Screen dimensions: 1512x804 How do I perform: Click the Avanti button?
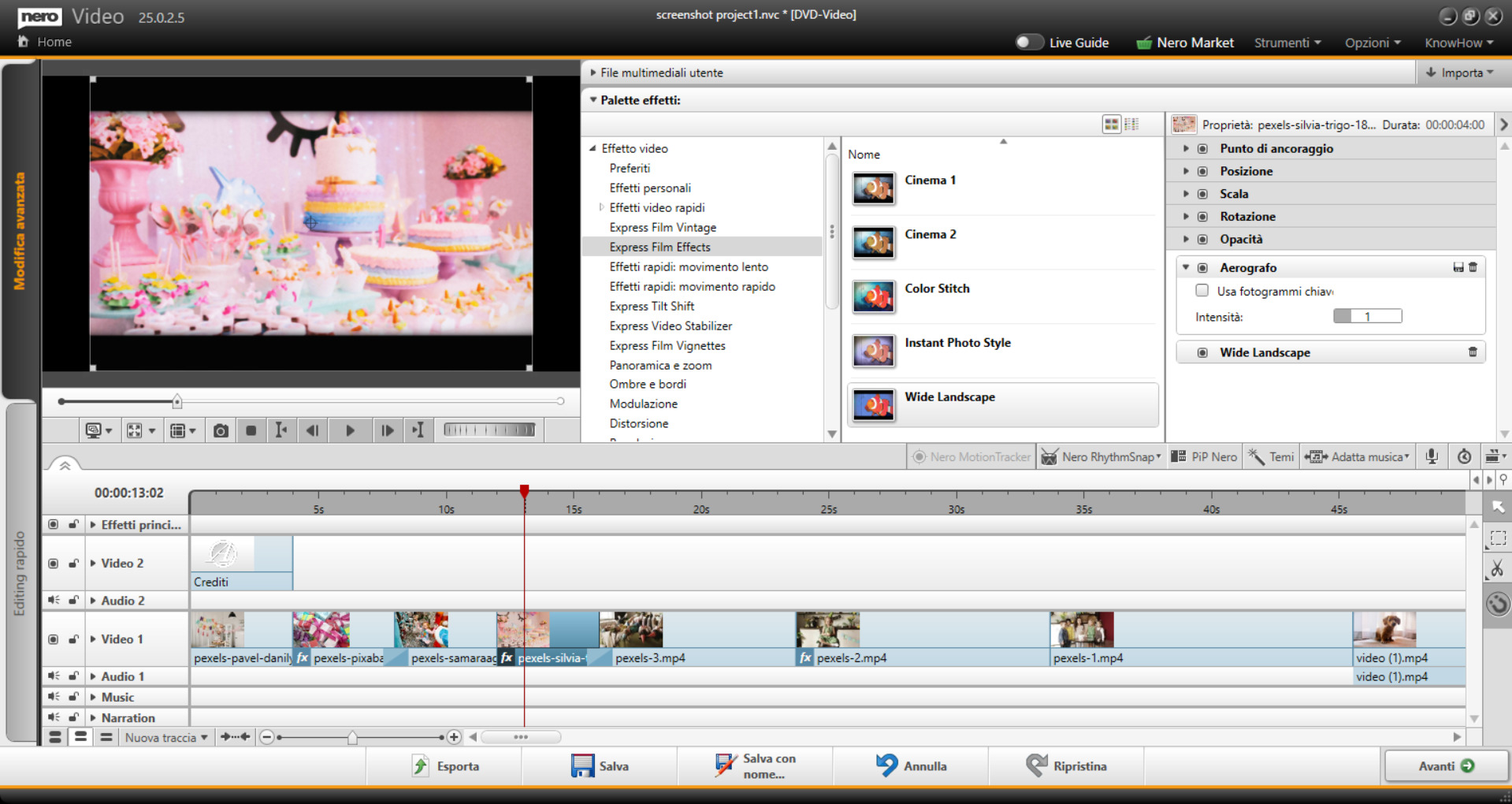[x=1445, y=766]
